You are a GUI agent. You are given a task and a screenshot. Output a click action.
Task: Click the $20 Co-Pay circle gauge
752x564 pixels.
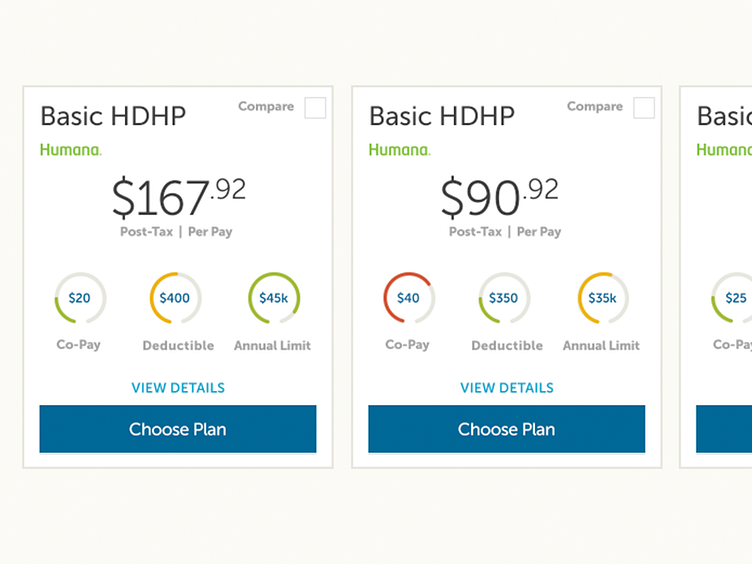(x=80, y=298)
